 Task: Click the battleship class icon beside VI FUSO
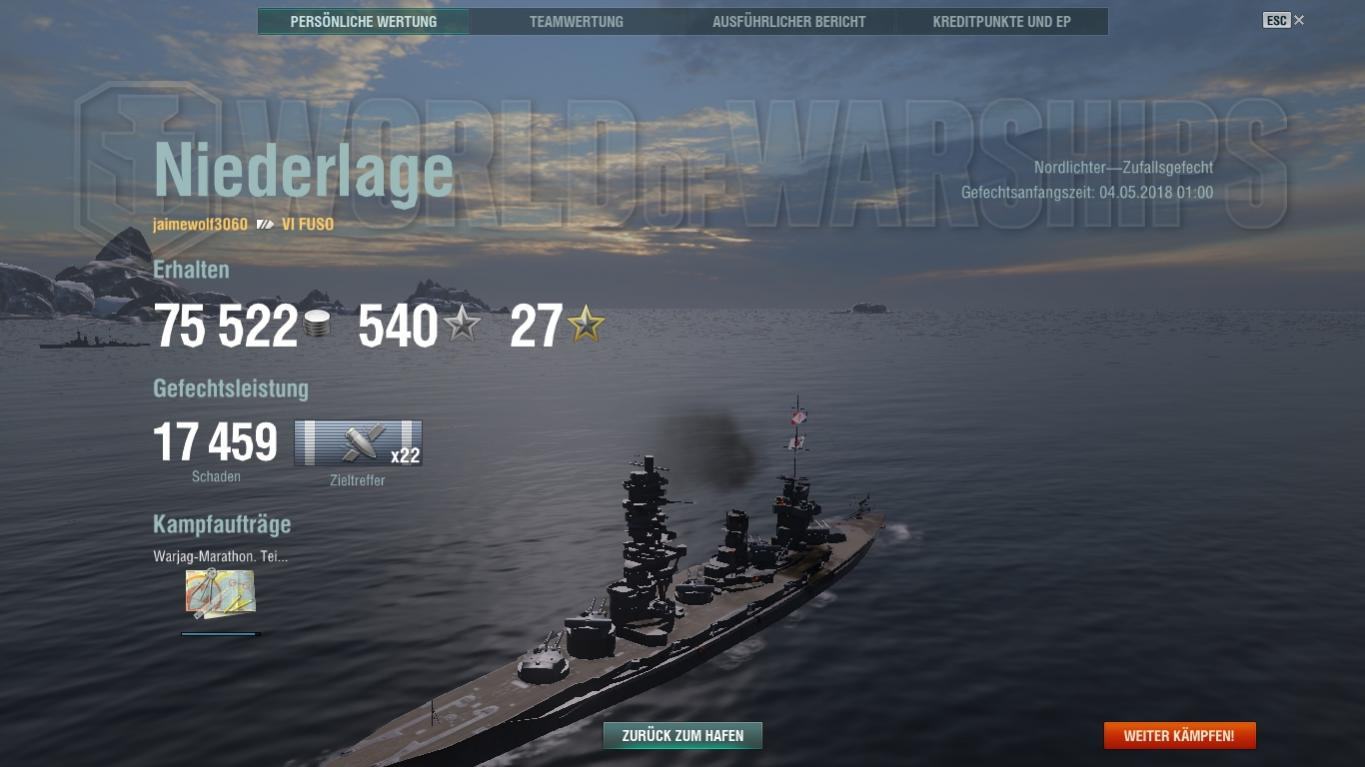[x=265, y=225]
